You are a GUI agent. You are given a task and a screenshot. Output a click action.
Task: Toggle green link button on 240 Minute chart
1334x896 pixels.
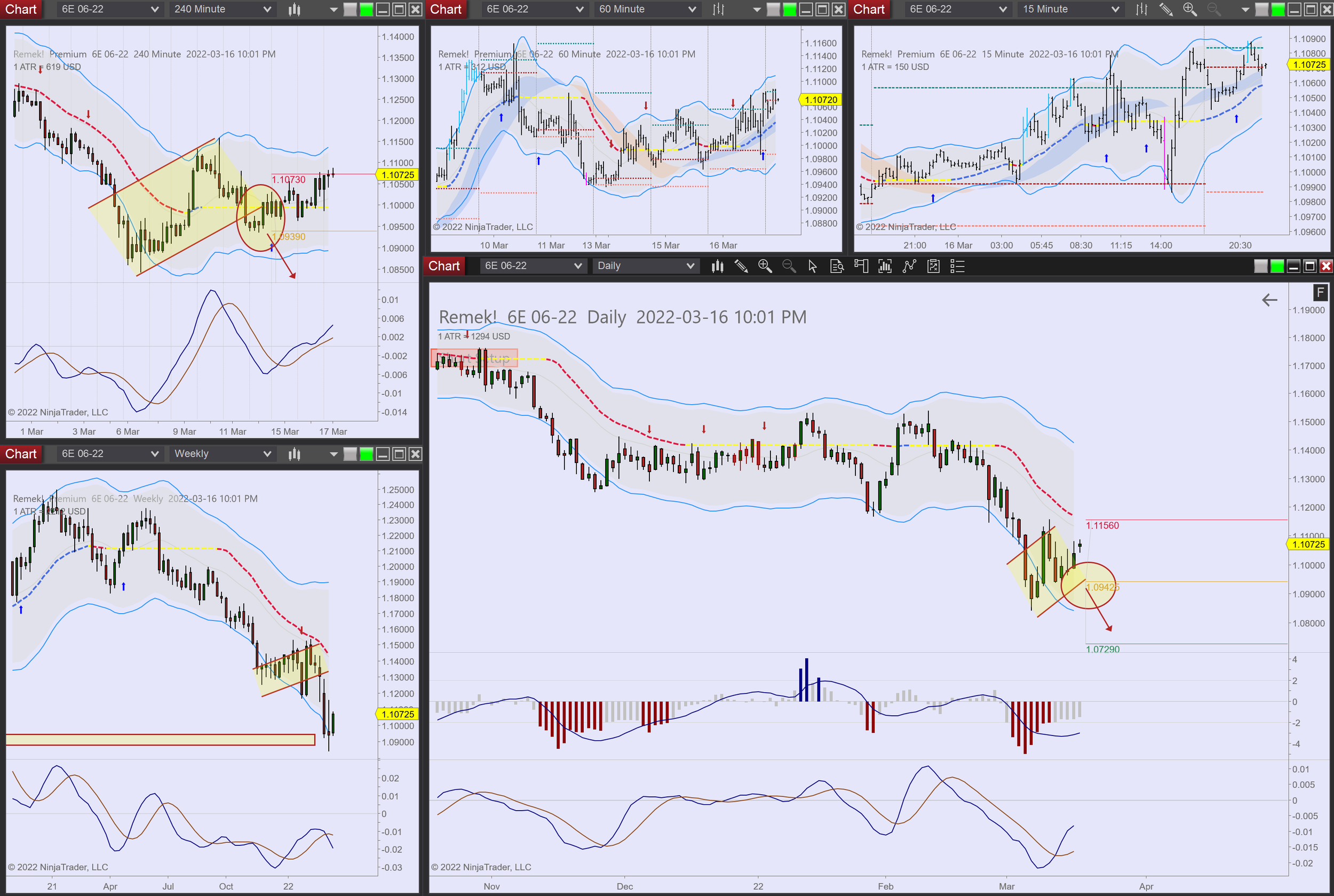(x=367, y=9)
